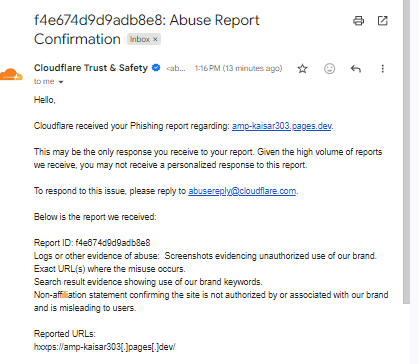Click the subject line Abuse Report Confirmation

147,30
